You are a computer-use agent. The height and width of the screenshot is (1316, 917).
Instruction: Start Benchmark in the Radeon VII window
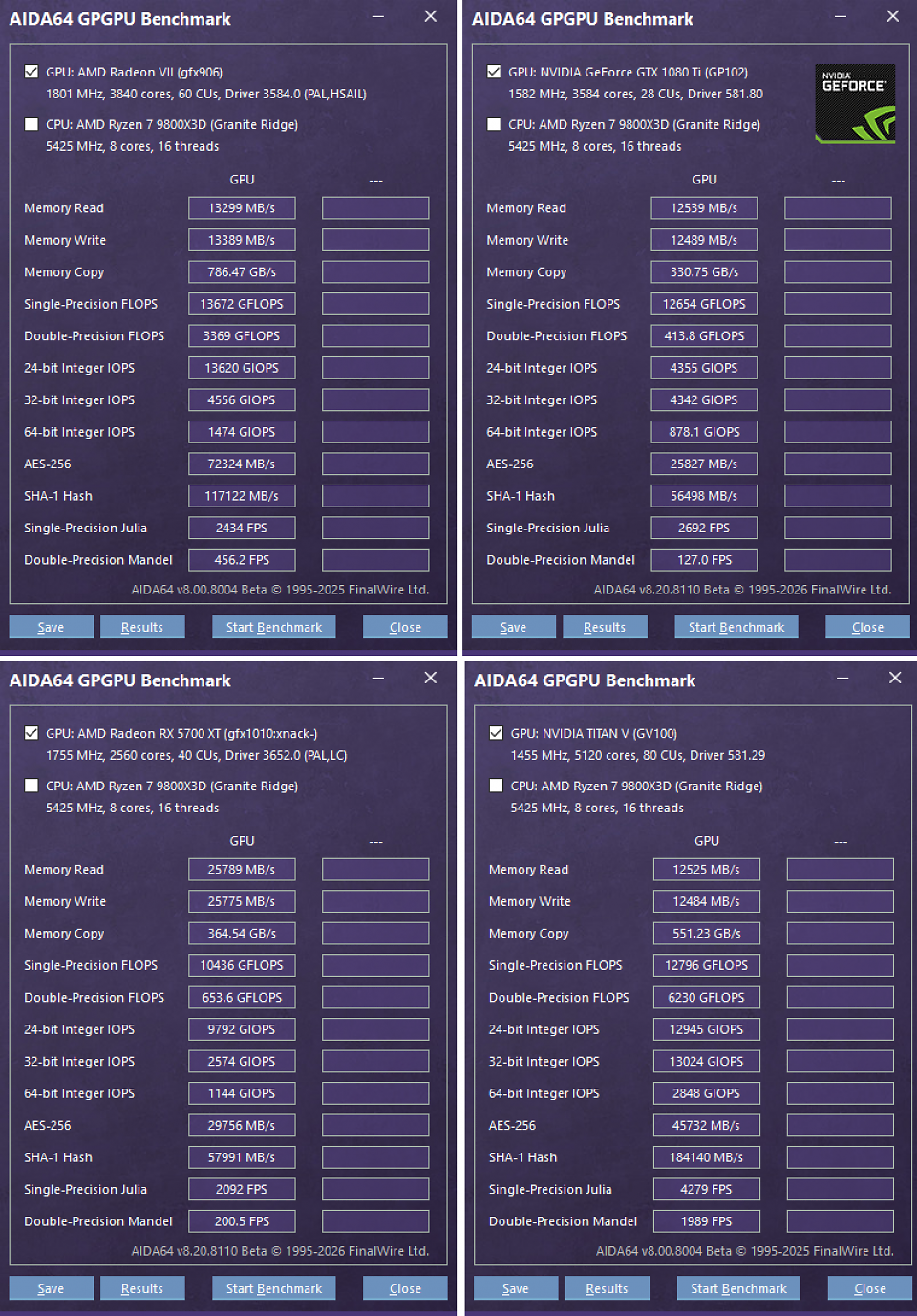point(274,627)
